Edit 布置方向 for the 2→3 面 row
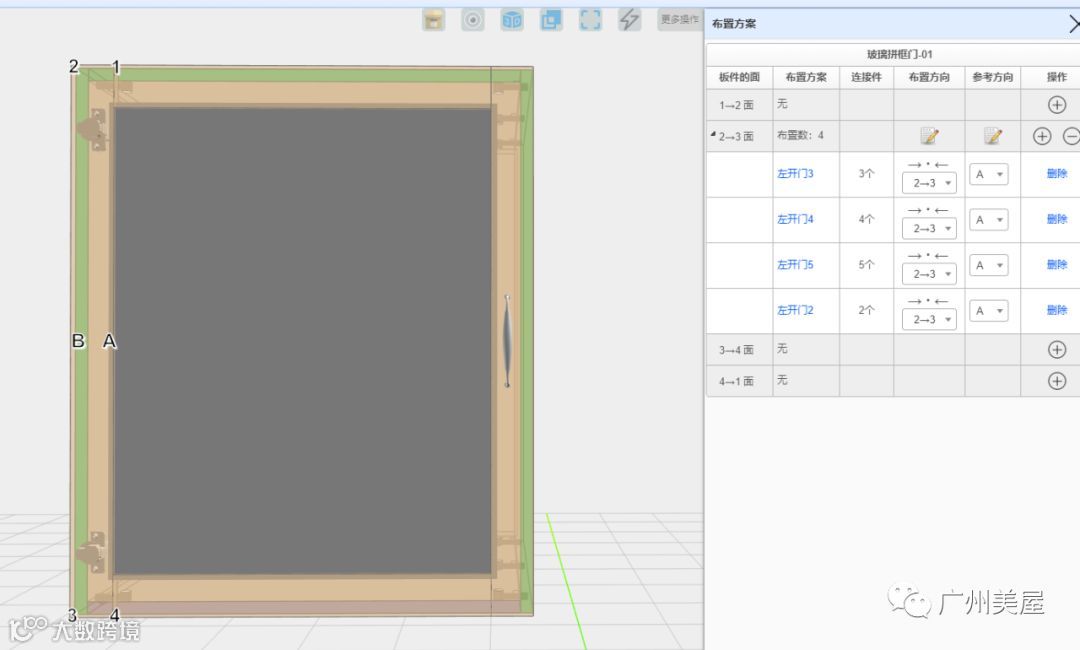 pyautogui.click(x=929, y=136)
